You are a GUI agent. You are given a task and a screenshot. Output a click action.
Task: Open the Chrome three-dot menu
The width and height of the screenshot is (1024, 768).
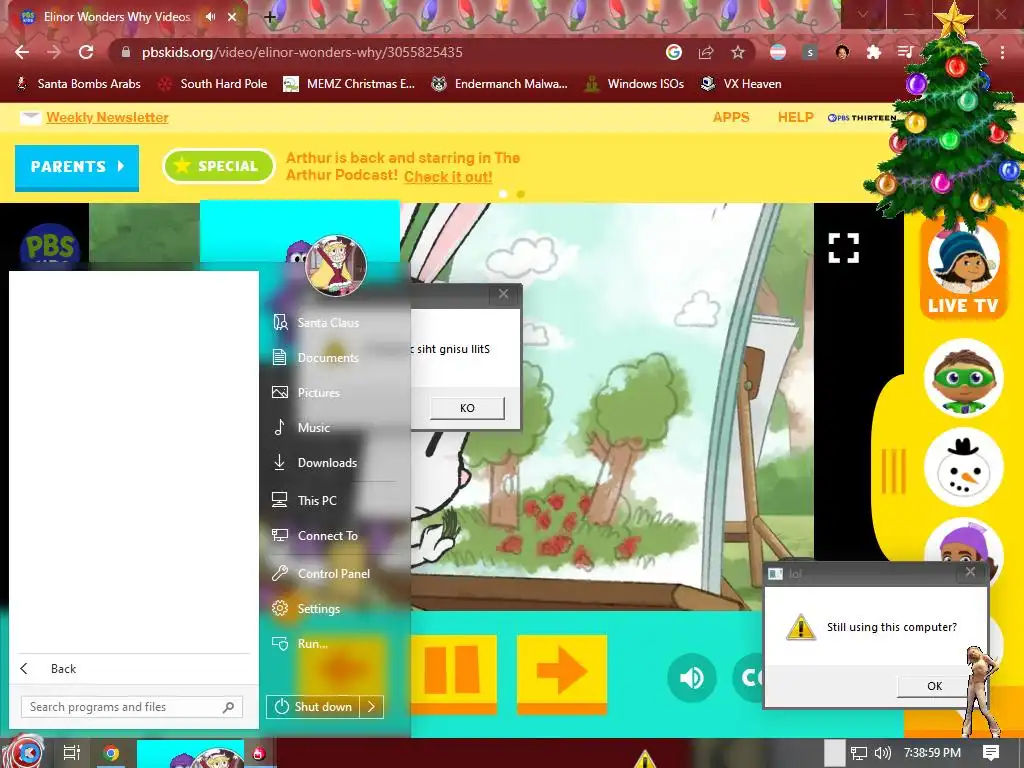(1002, 52)
